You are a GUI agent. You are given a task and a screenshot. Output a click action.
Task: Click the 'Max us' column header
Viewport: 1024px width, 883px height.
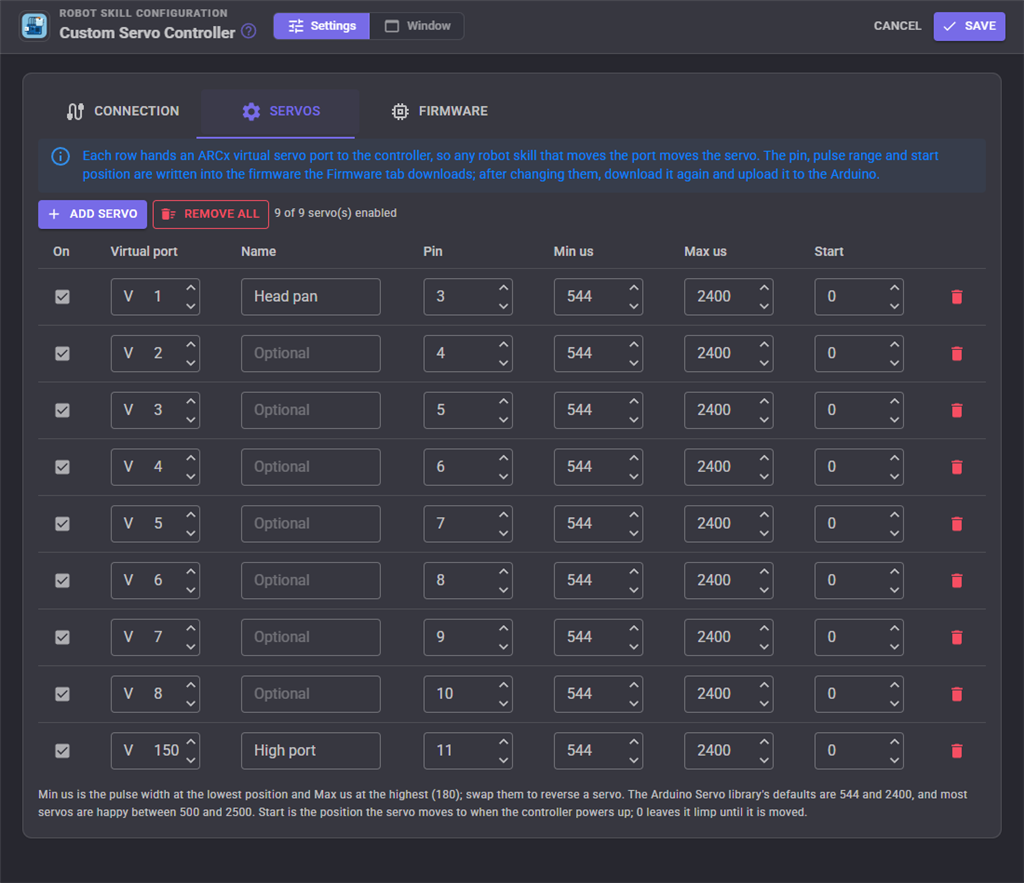click(x=705, y=252)
